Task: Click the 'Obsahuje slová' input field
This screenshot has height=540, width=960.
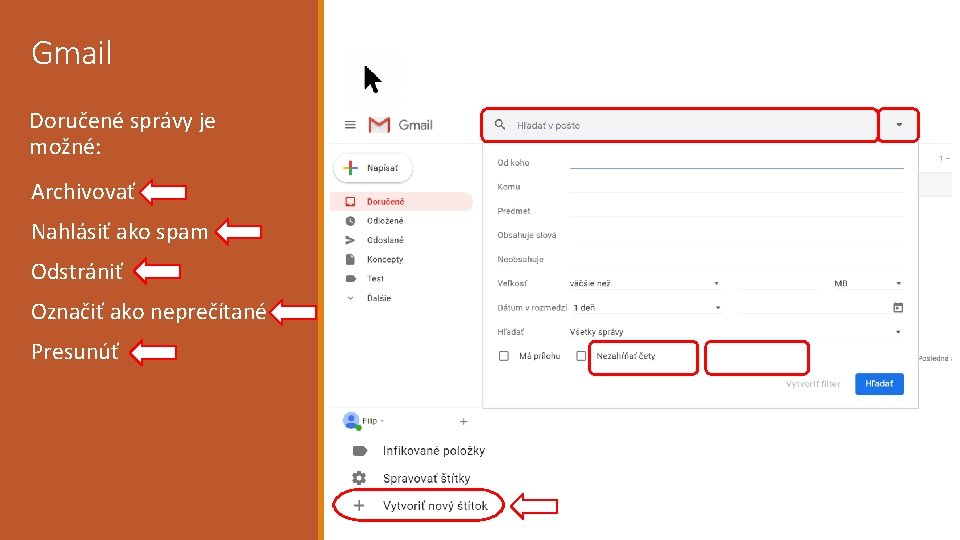Action: click(737, 234)
